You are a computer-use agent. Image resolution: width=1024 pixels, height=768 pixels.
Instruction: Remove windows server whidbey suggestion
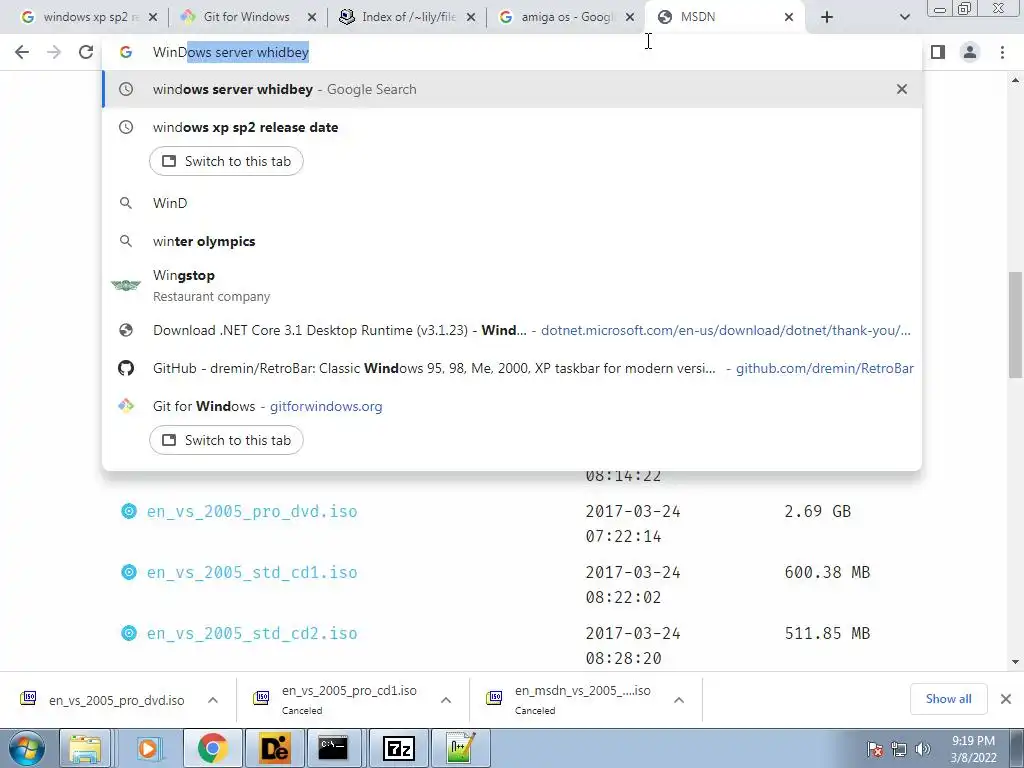coord(902,89)
